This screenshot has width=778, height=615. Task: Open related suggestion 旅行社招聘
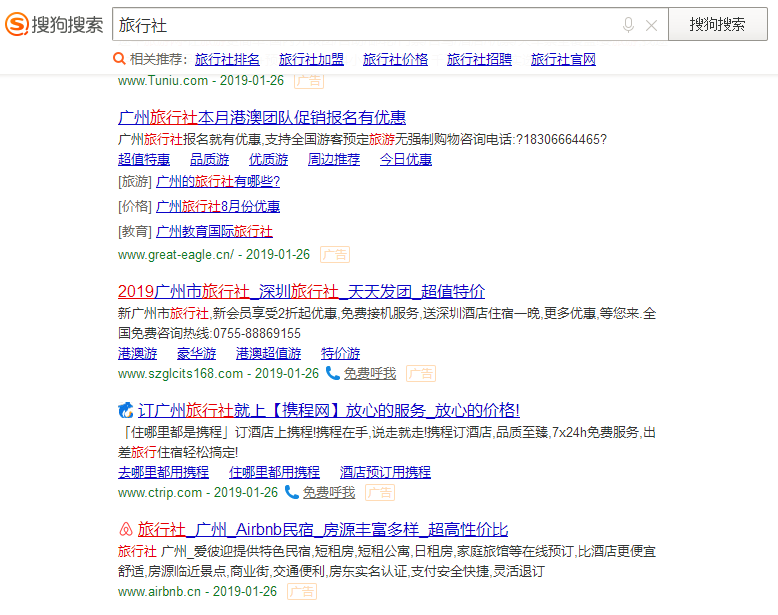click(x=479, y=60)
